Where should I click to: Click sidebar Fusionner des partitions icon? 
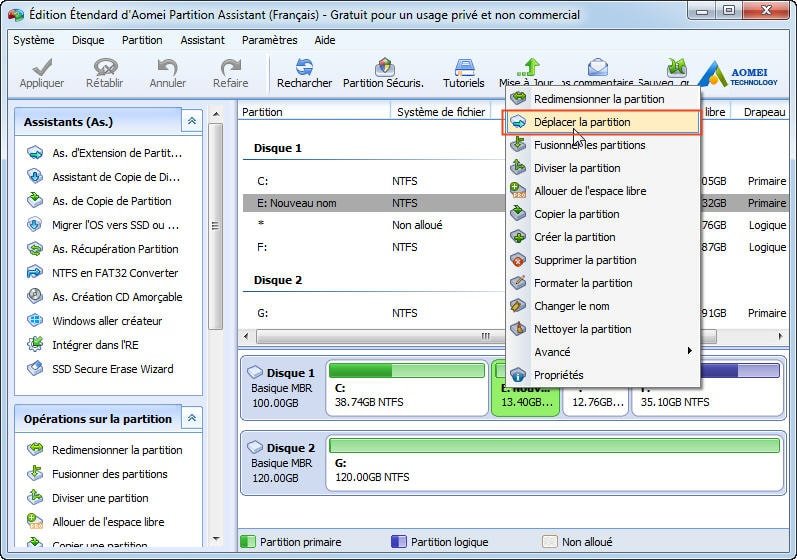[x=35, y=474]
